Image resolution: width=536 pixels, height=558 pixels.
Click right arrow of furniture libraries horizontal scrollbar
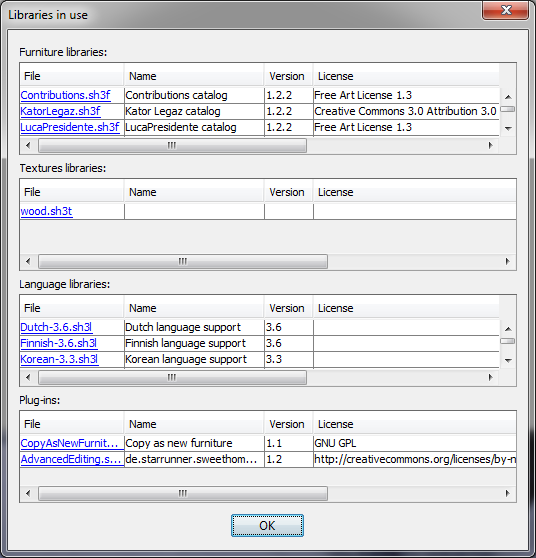click(x=490, y=145)
